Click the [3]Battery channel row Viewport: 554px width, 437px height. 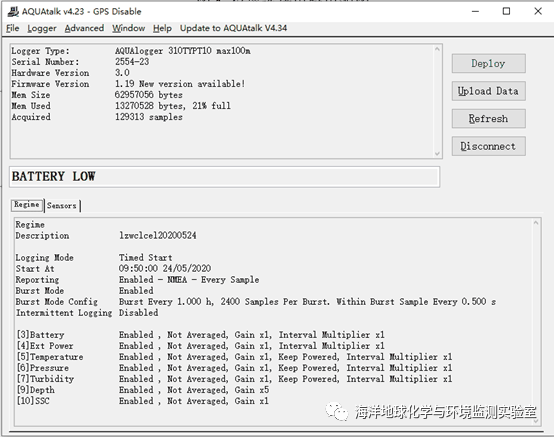[x=200, y=335]
